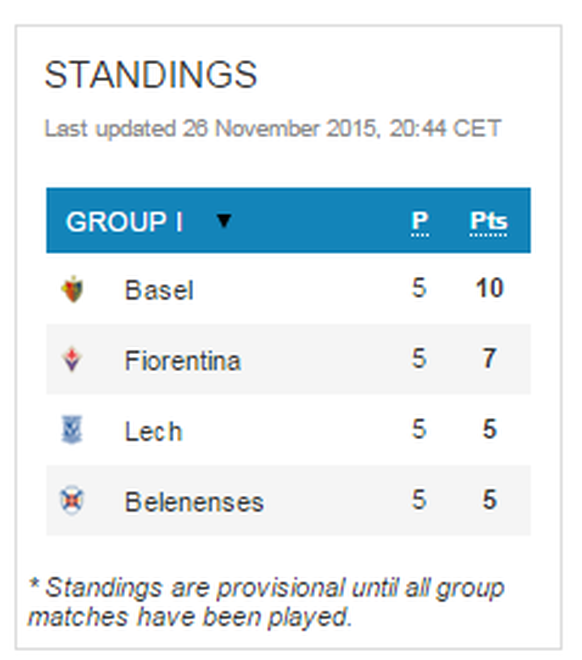Click the provisional standings footnote
The height and width of the screenshot is (660, 582).
pos(266,602)
